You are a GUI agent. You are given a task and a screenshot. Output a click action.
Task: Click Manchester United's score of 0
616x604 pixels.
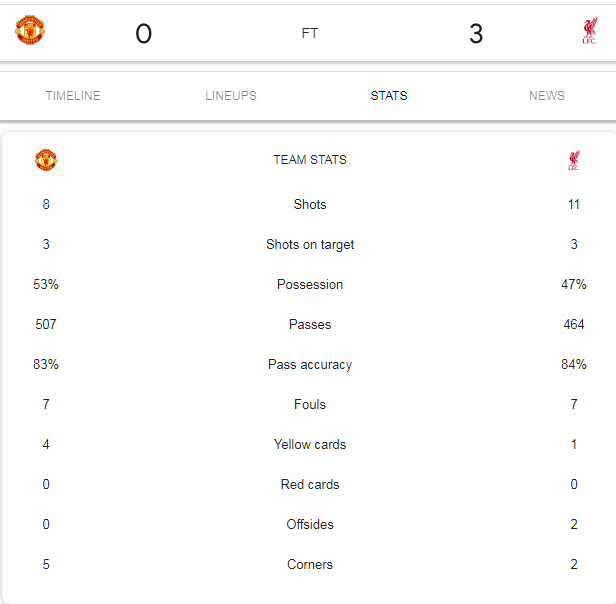pos(143,34)
